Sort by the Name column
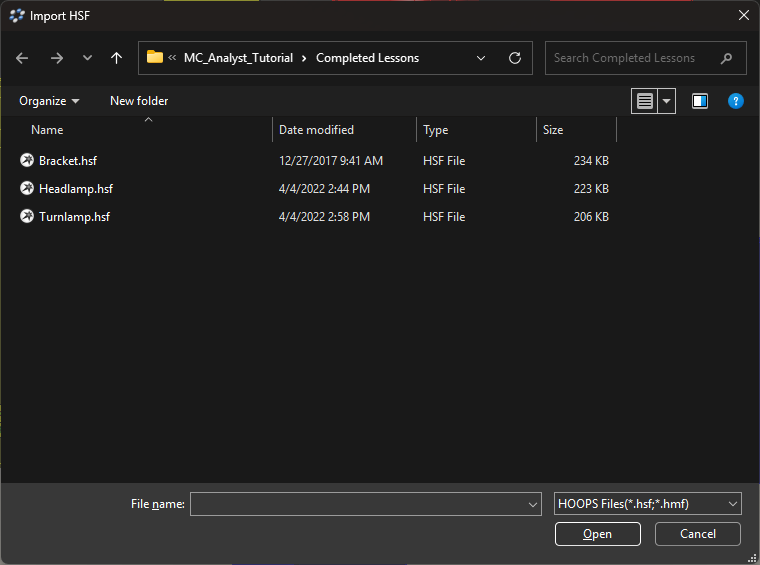Image resolution: width=760 pixels, height=565 pixels. pos(47,130)
